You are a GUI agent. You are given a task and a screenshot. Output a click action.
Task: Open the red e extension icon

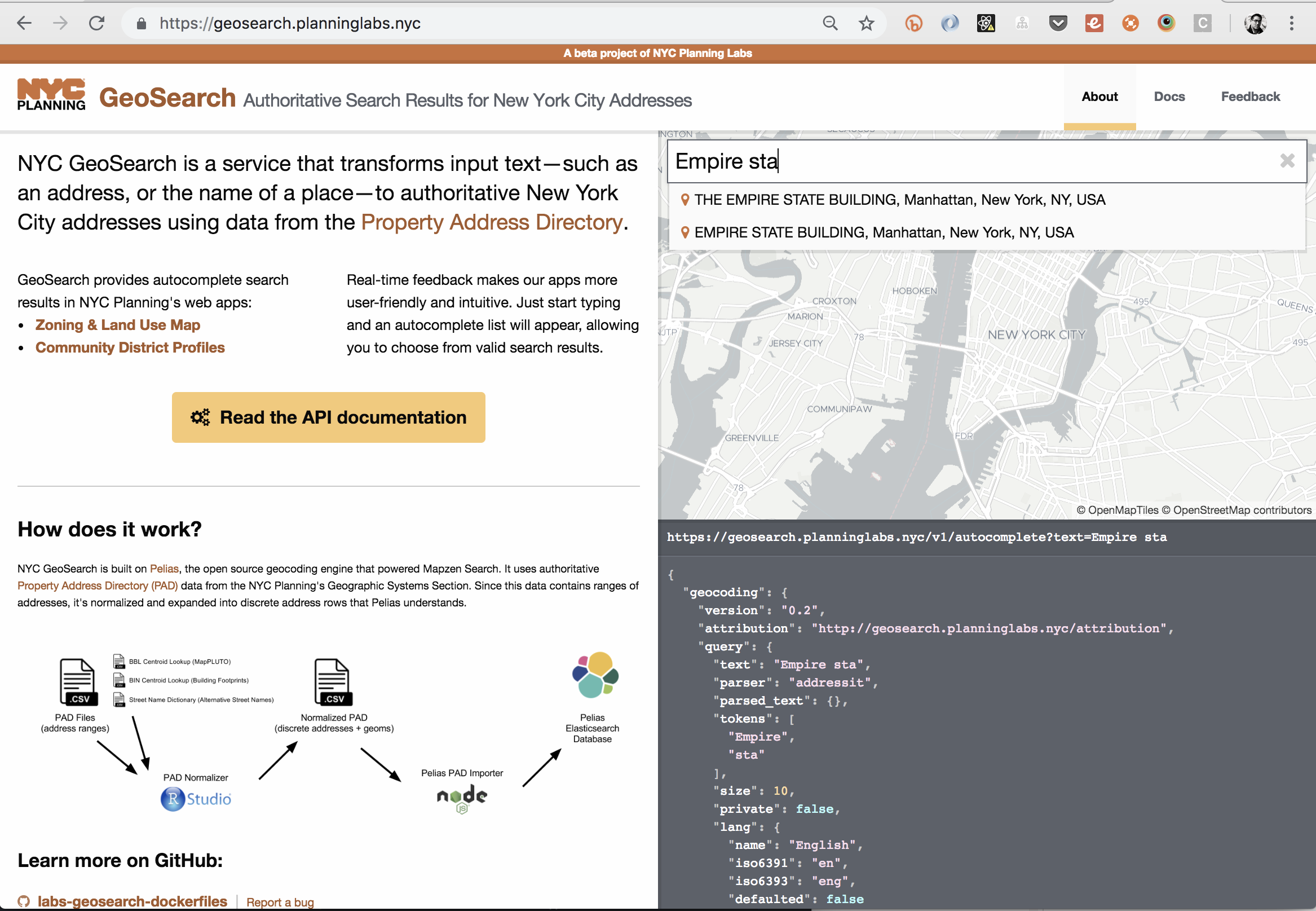pos(1093,23)
